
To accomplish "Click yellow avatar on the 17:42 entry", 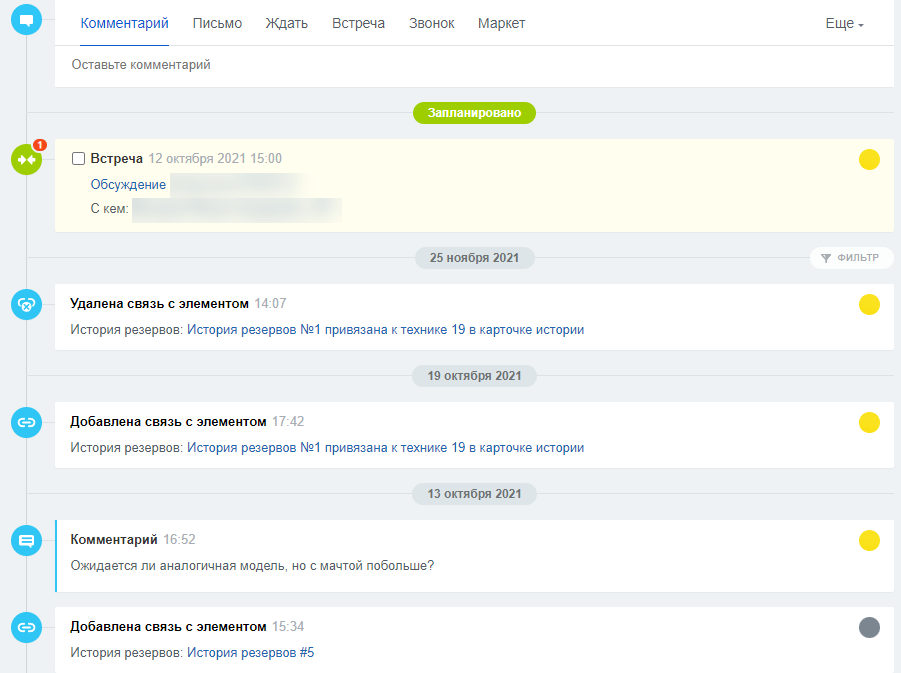I will click(x=869, y=422).
